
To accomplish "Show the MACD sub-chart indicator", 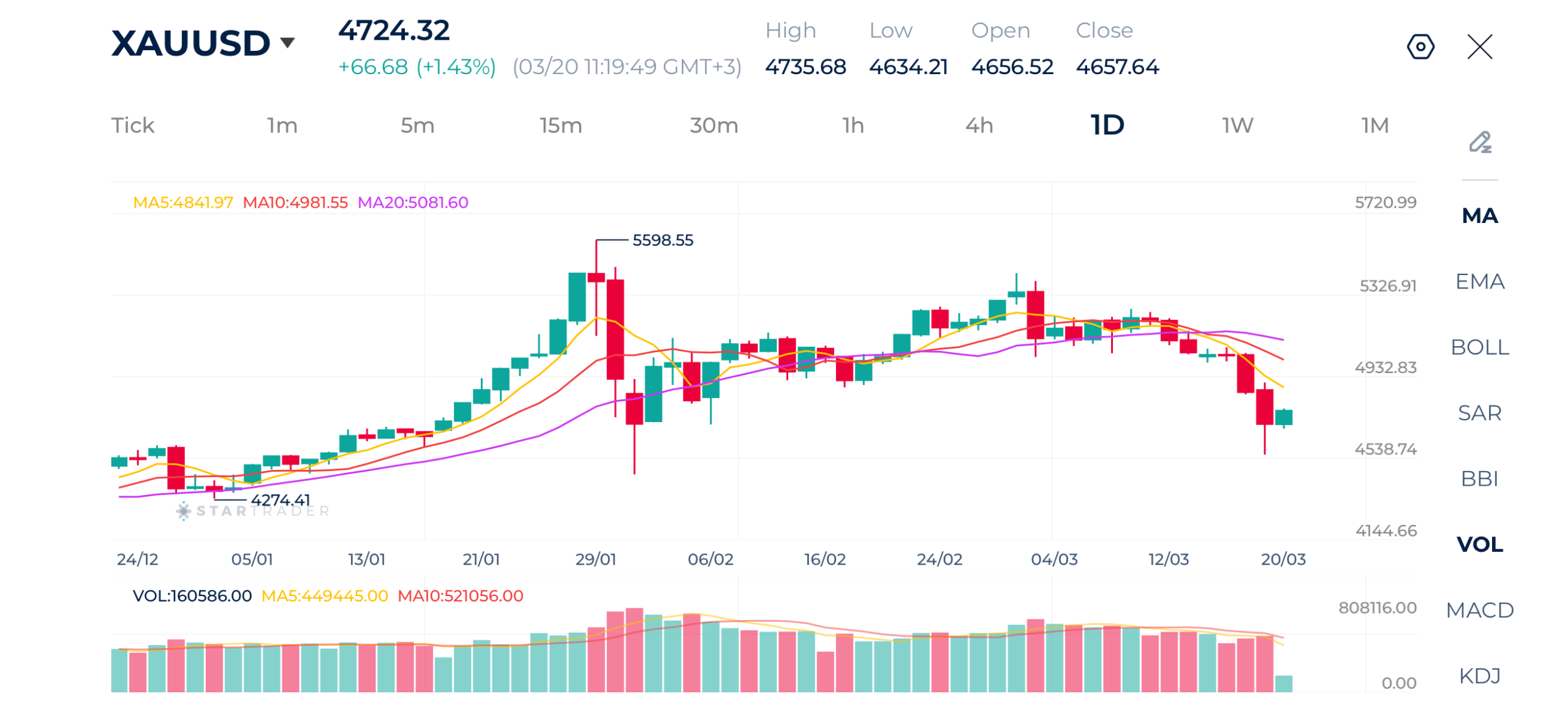I will [1479, 610].
